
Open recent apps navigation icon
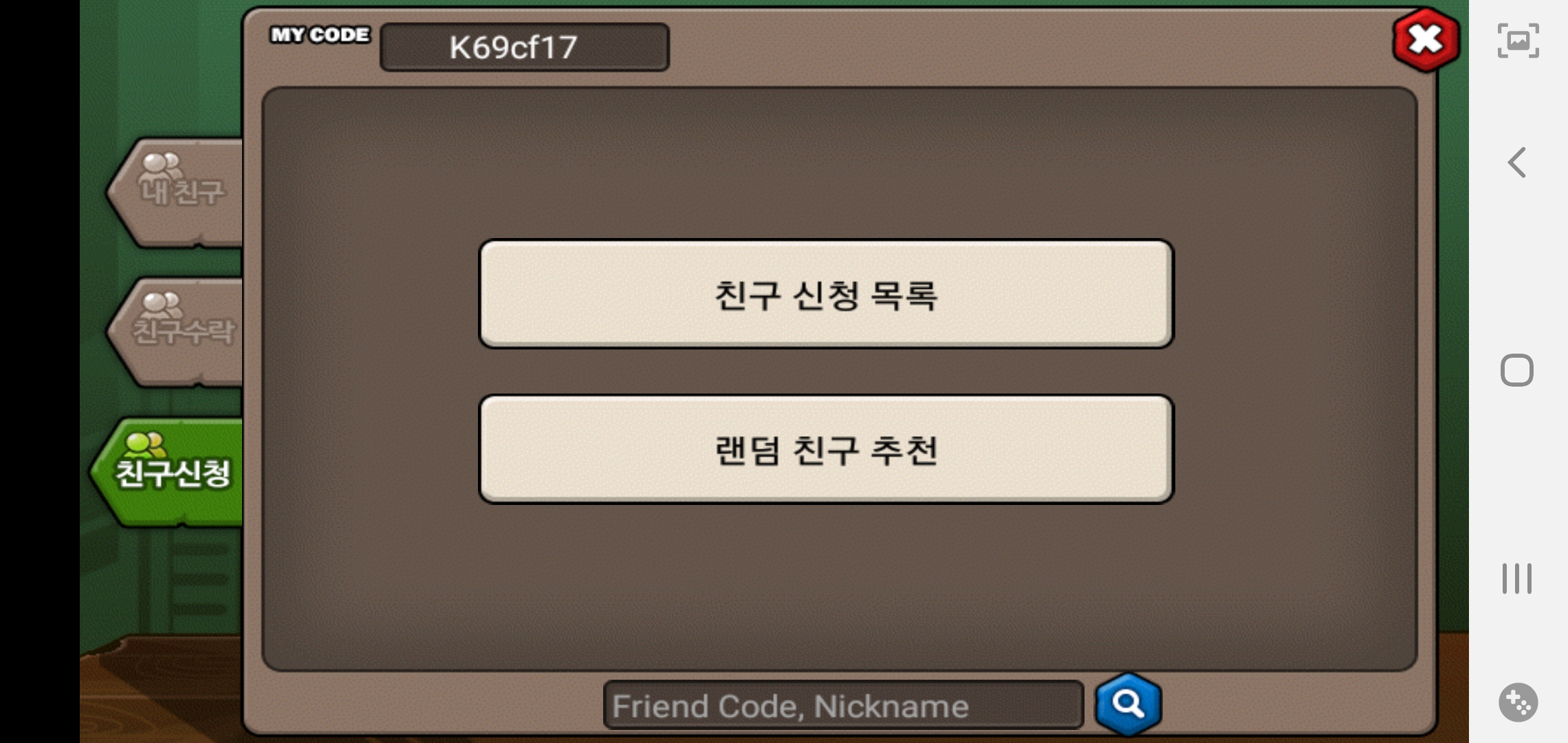click(x=1517, y=578)
